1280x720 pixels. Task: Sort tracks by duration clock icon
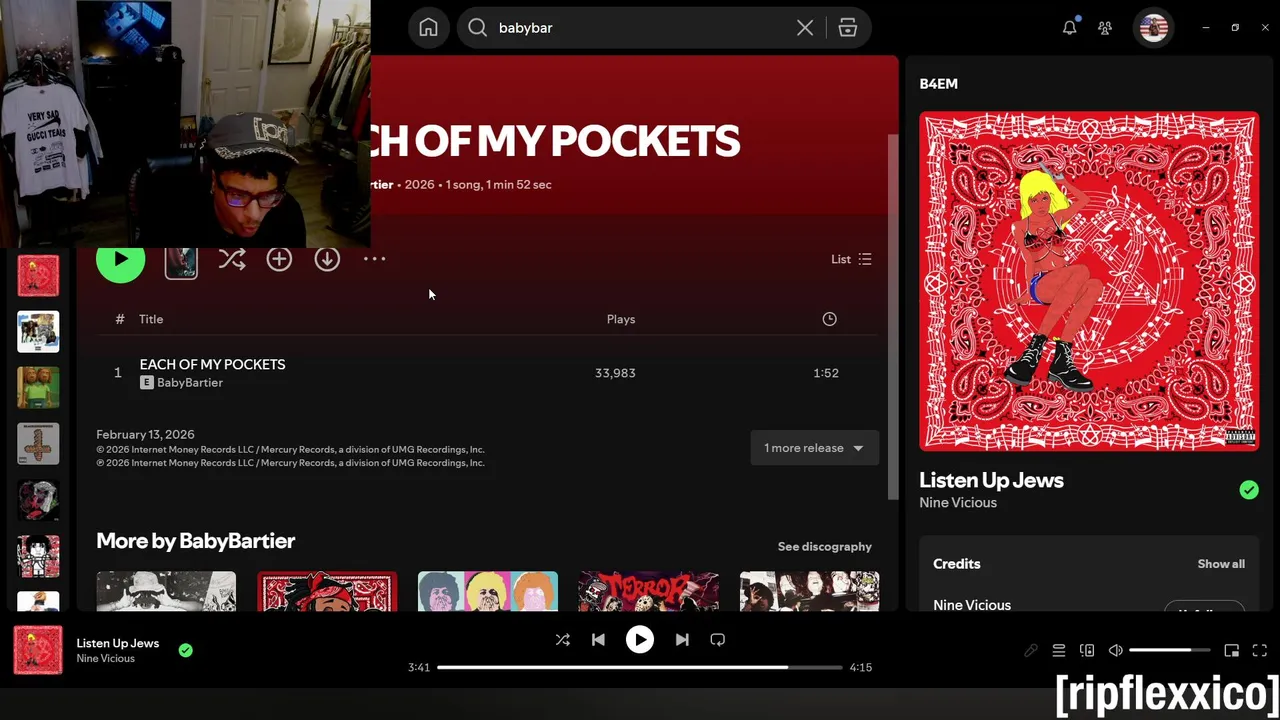(x=829, y=319)
